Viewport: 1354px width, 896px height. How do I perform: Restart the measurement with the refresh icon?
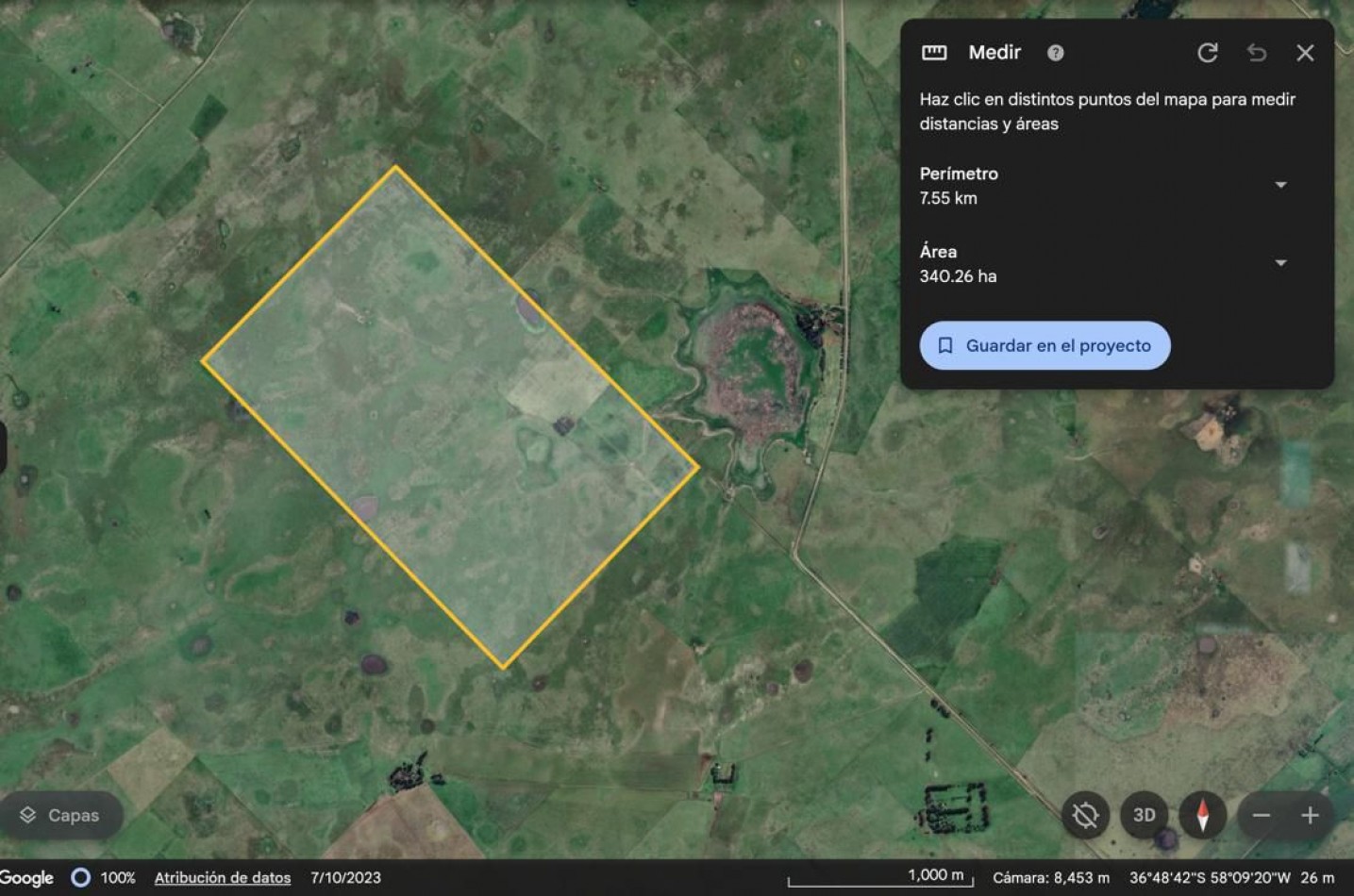coord(1208,53)
